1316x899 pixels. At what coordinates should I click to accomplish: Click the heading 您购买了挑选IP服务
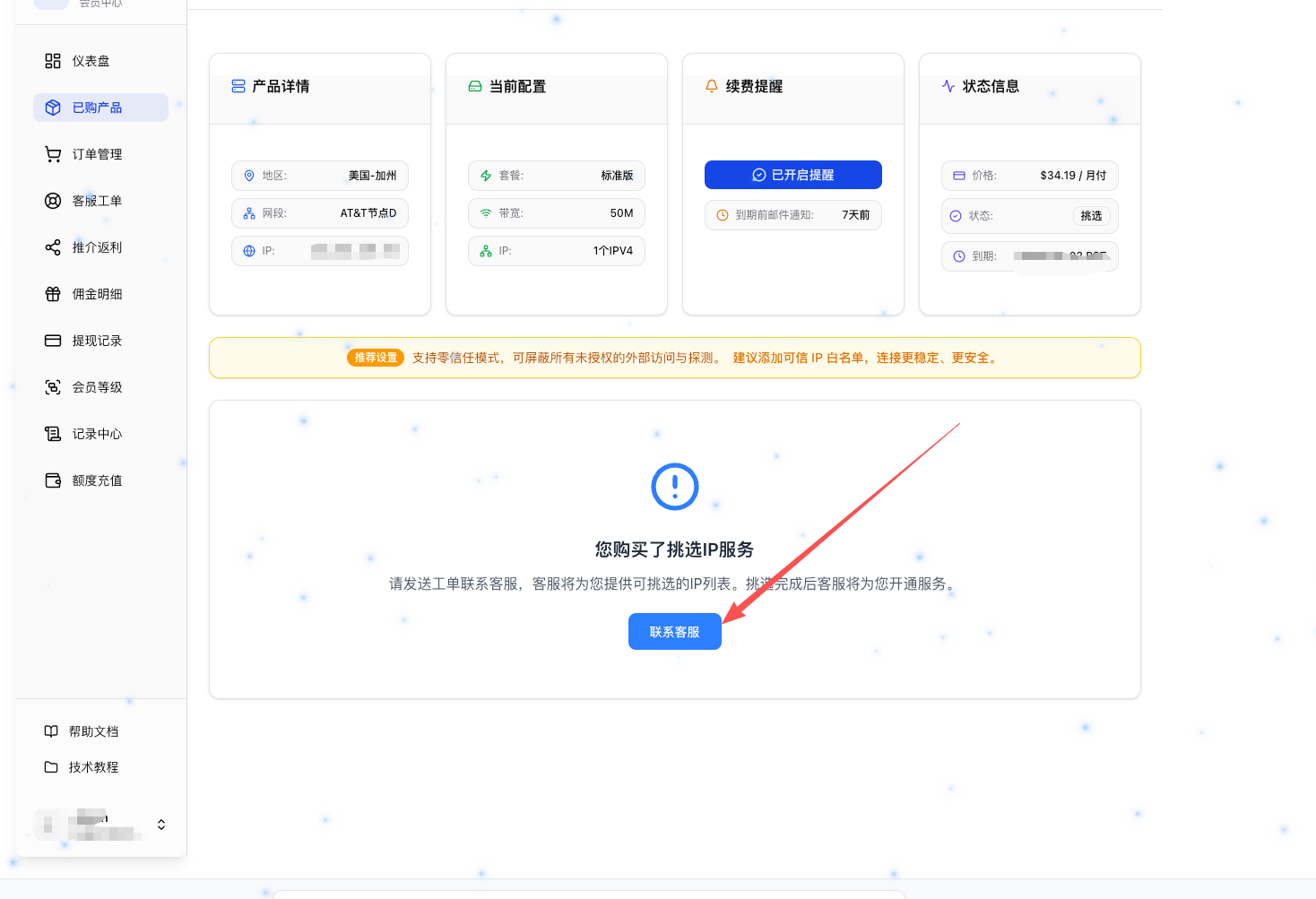pyautogui.click(x=674, y=549)
